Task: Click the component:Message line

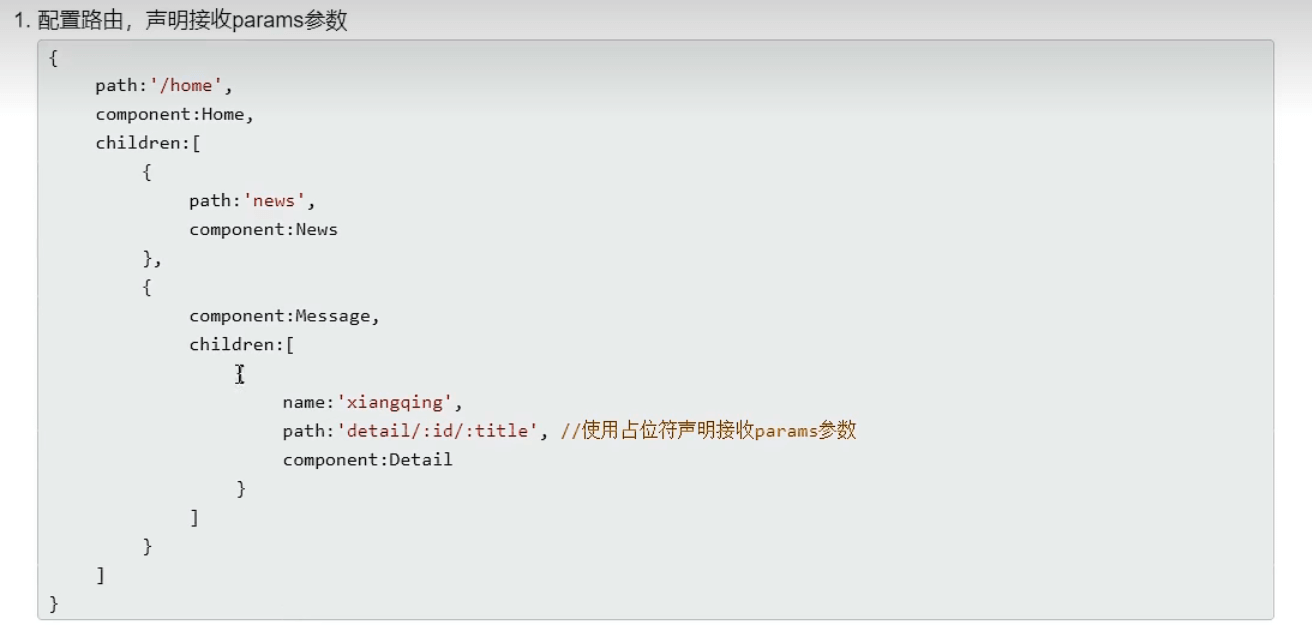Action: tap(284, 316)
